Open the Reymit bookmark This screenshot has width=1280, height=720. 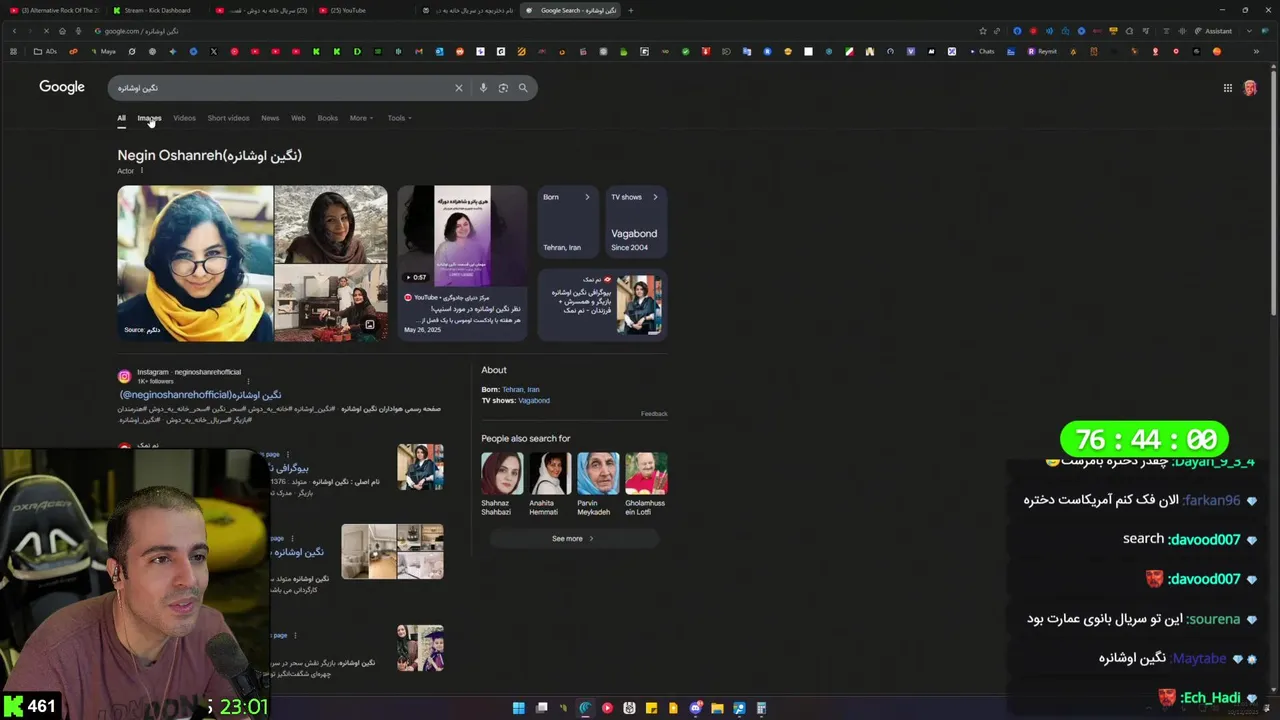[1042, 51]
